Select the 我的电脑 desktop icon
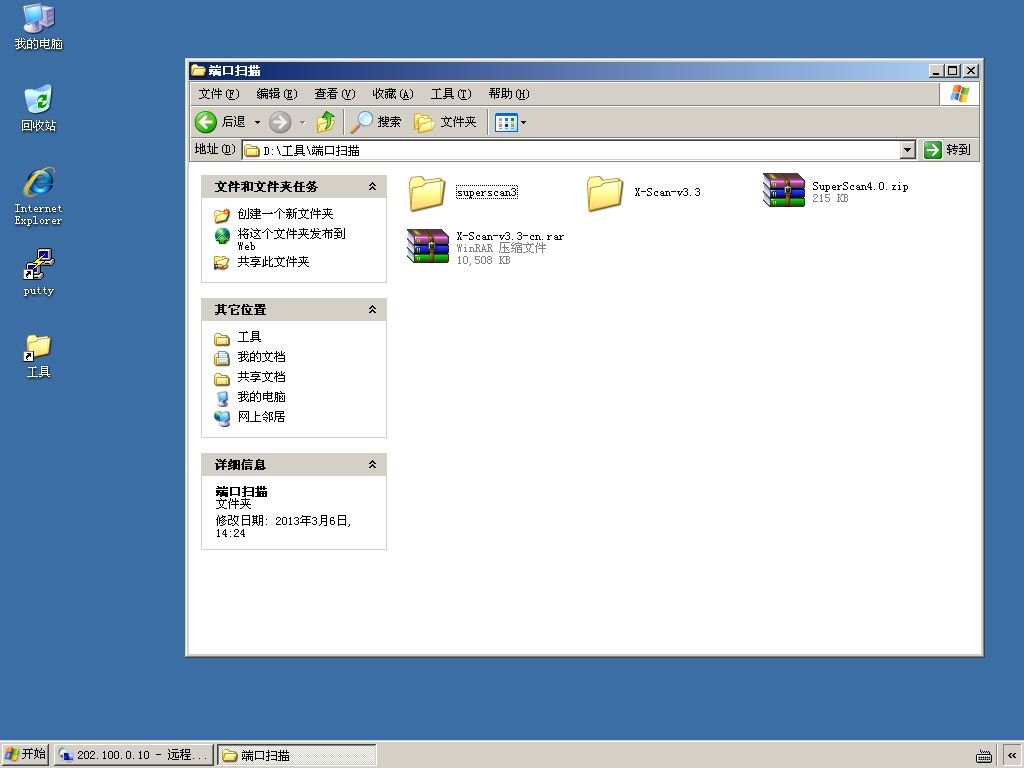The image size is (1024, 768). click(39, 26)
